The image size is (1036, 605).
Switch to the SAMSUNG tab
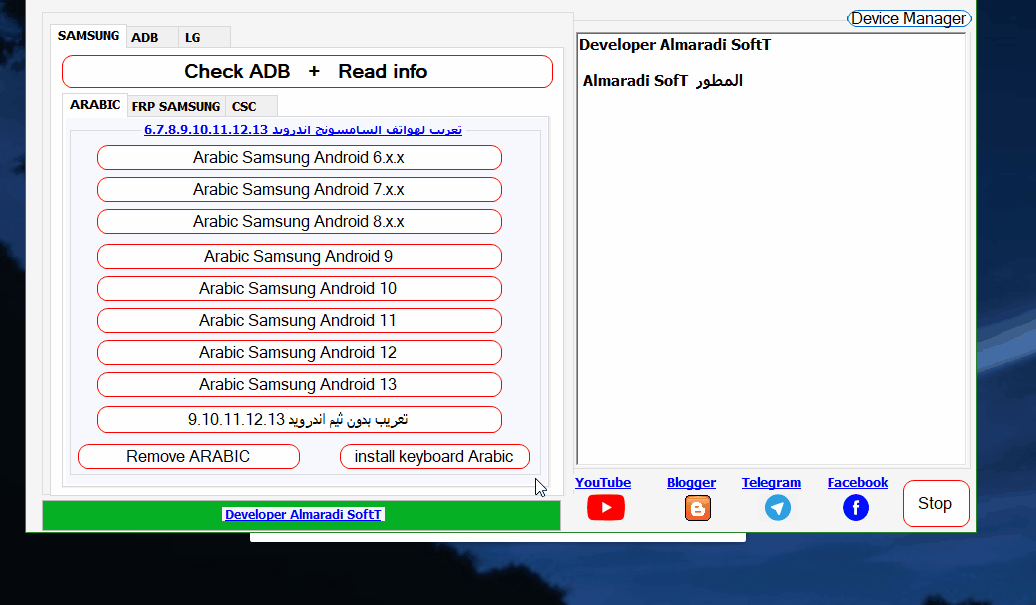point(88,36)
